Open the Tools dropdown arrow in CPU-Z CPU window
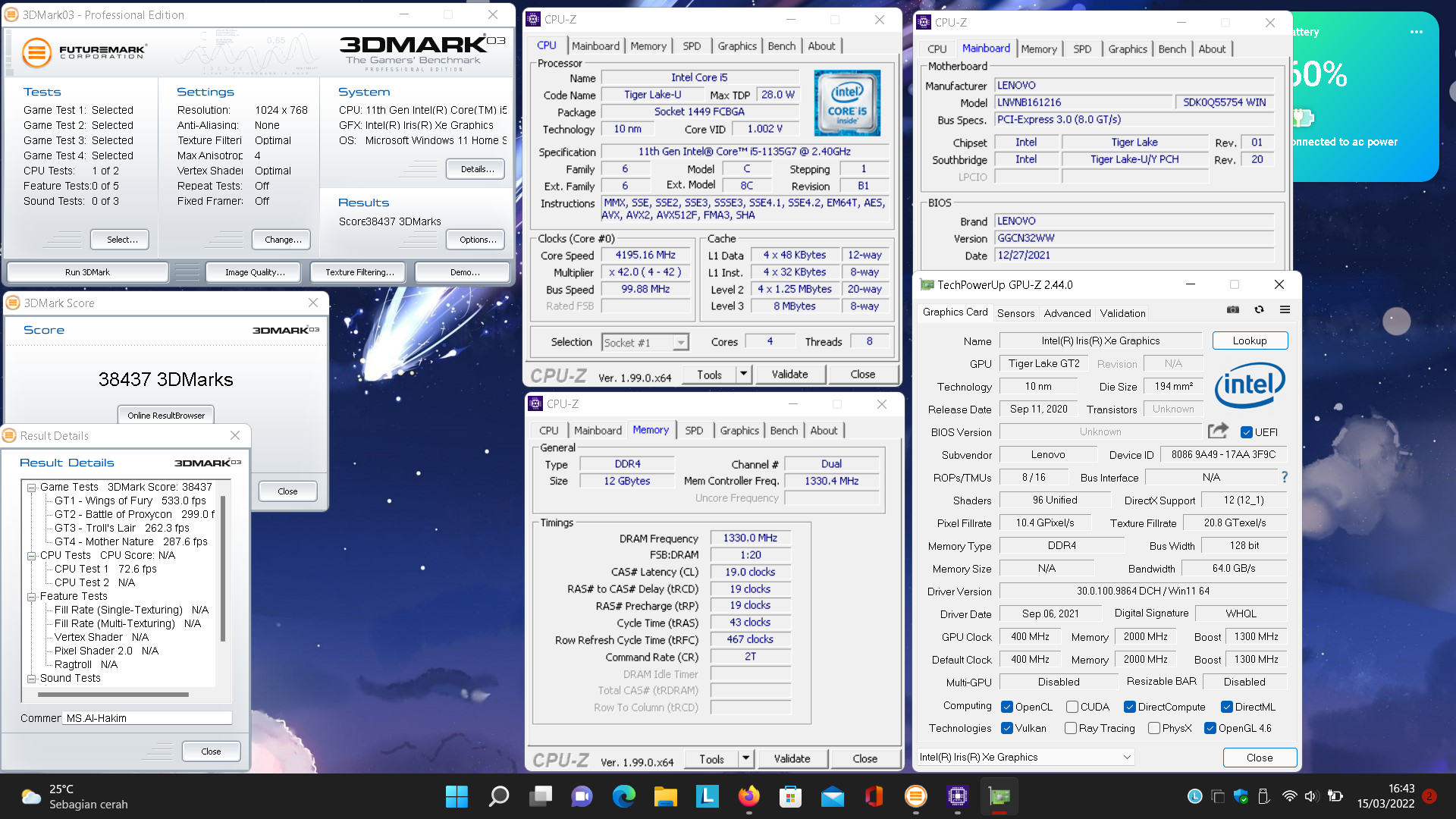 click(x=743, y=375)
